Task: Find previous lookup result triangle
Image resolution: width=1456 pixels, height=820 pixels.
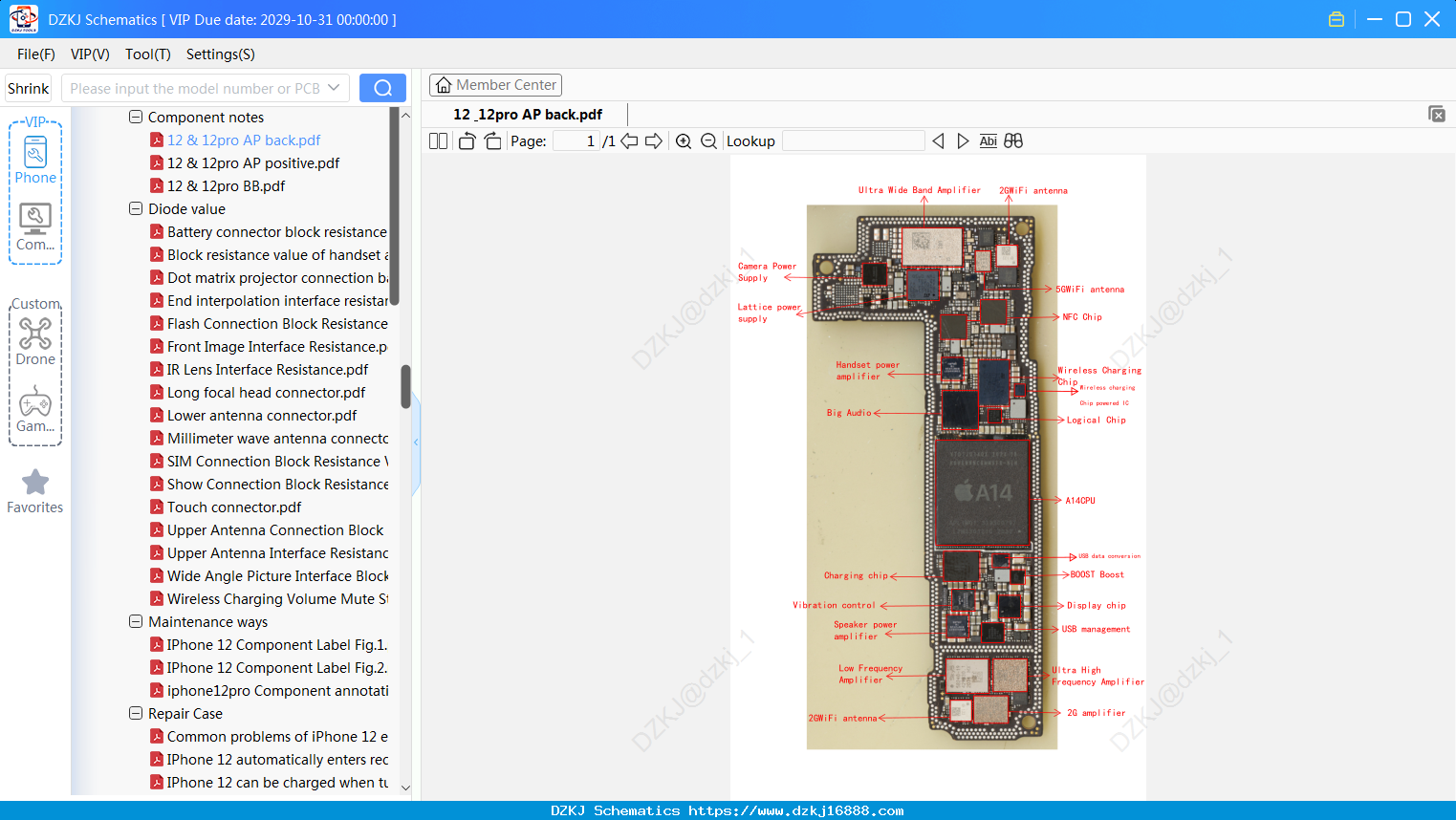Action: coord(938,141)
